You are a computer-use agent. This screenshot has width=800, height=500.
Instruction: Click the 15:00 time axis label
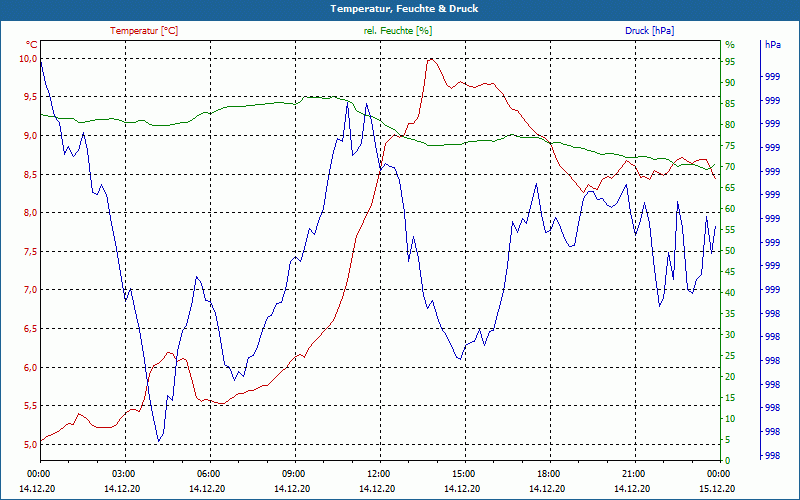point(463,473)
